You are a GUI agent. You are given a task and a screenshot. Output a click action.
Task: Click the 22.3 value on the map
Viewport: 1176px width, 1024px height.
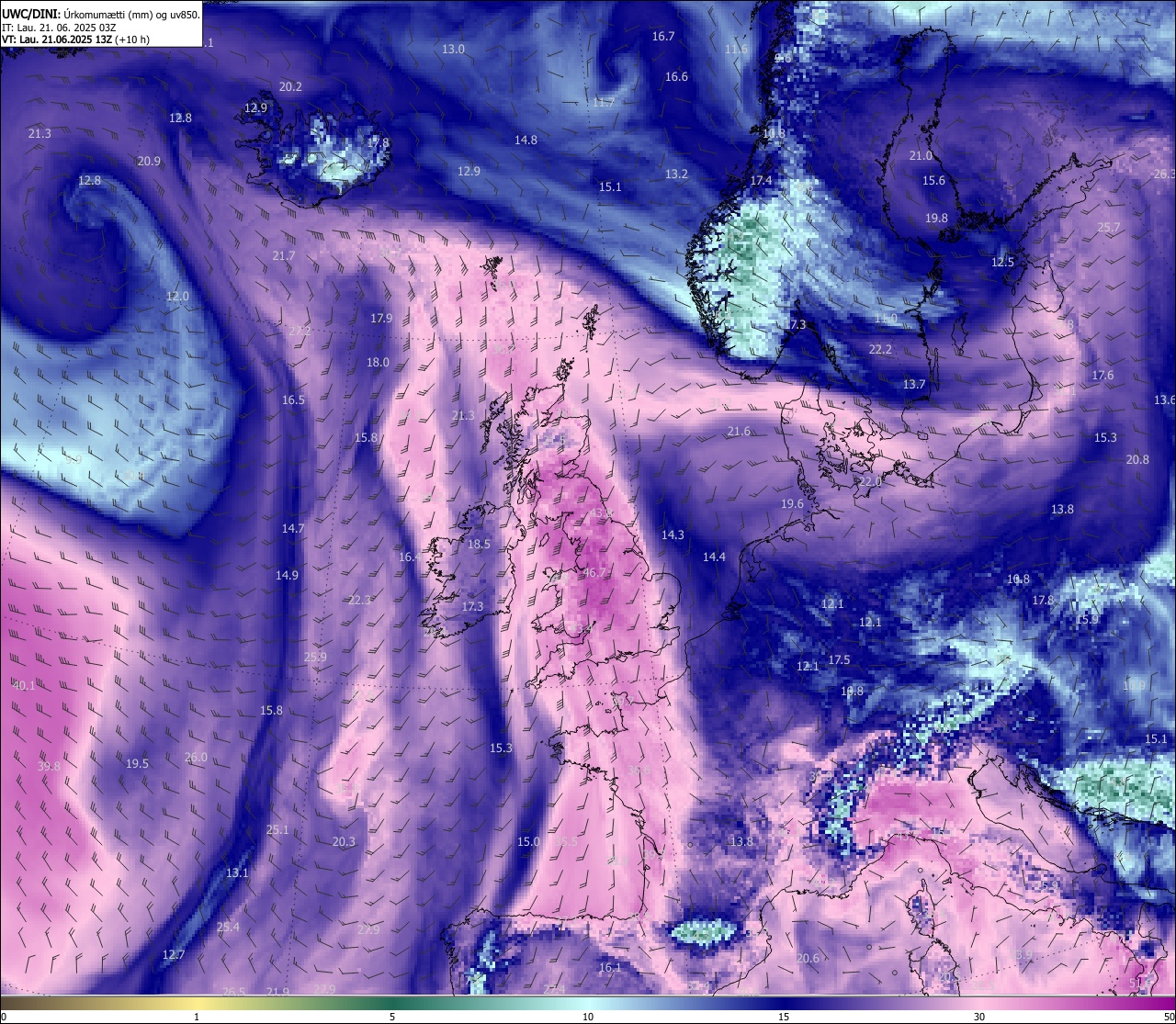click(x=359, y=600)
